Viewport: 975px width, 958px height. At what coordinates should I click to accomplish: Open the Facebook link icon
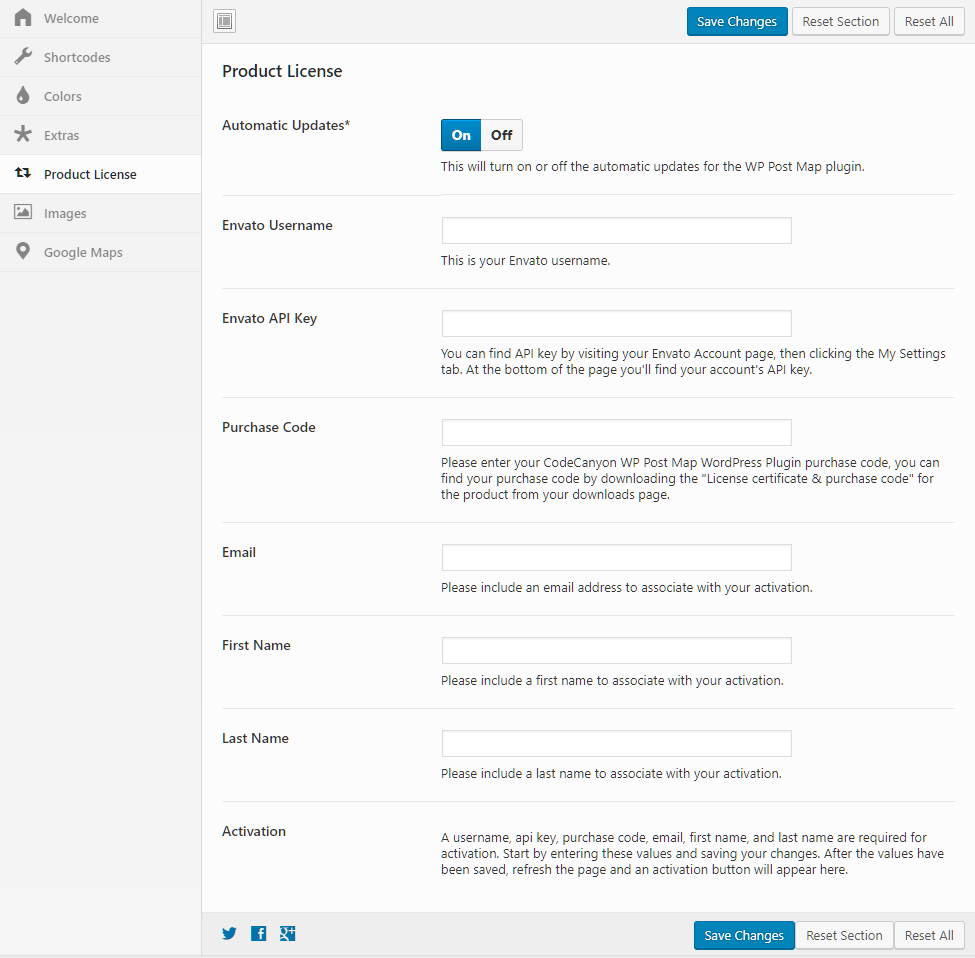[259, 933]
